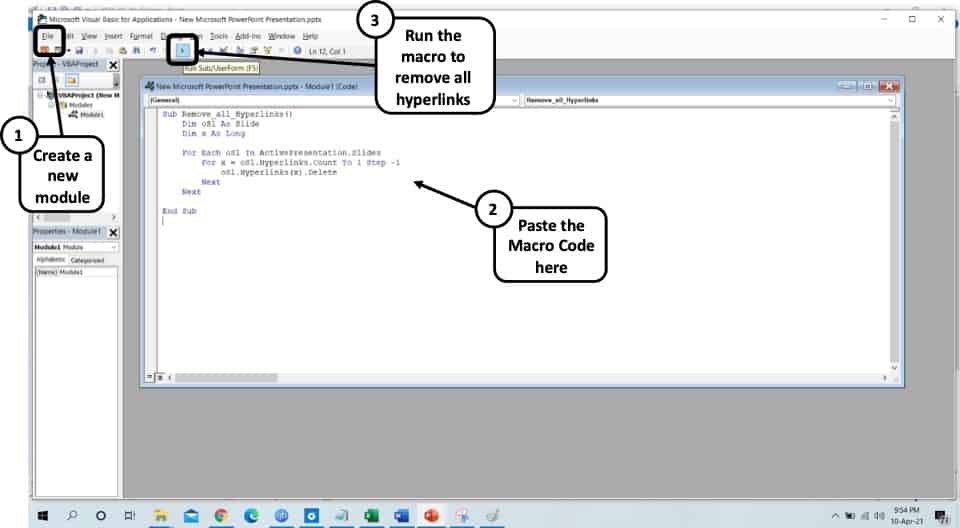Collapse the Modules folder node
The image size is (960, 528).
tap(52, 105)
